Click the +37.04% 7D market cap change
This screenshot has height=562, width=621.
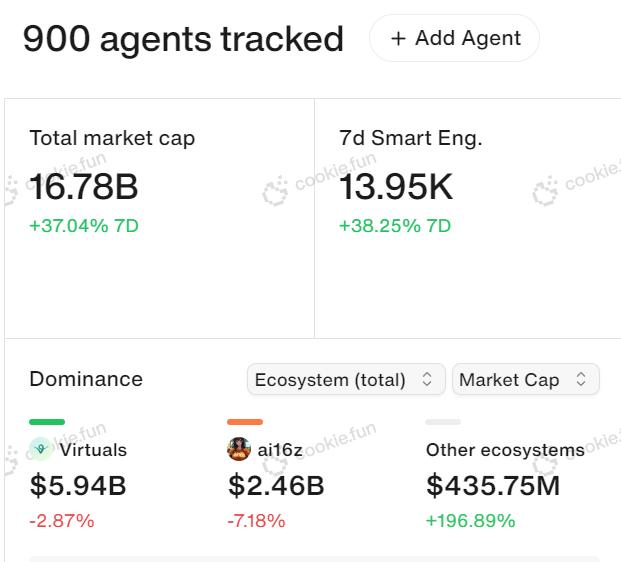point(84,226)
